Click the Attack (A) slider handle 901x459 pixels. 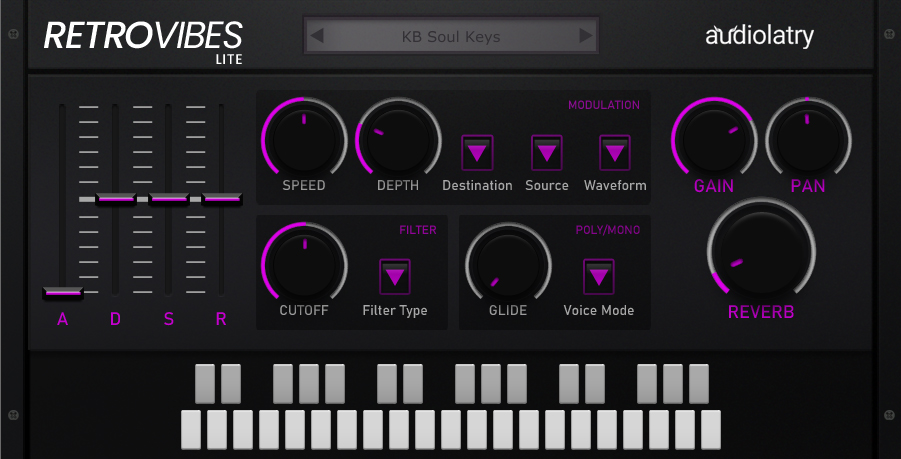click(x=63, y=293)
